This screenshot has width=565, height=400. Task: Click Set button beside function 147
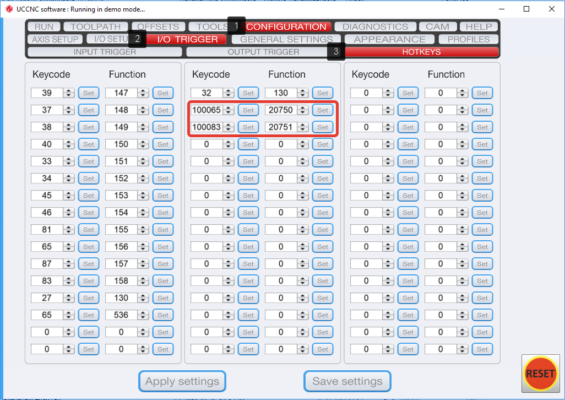pos(163,93)
